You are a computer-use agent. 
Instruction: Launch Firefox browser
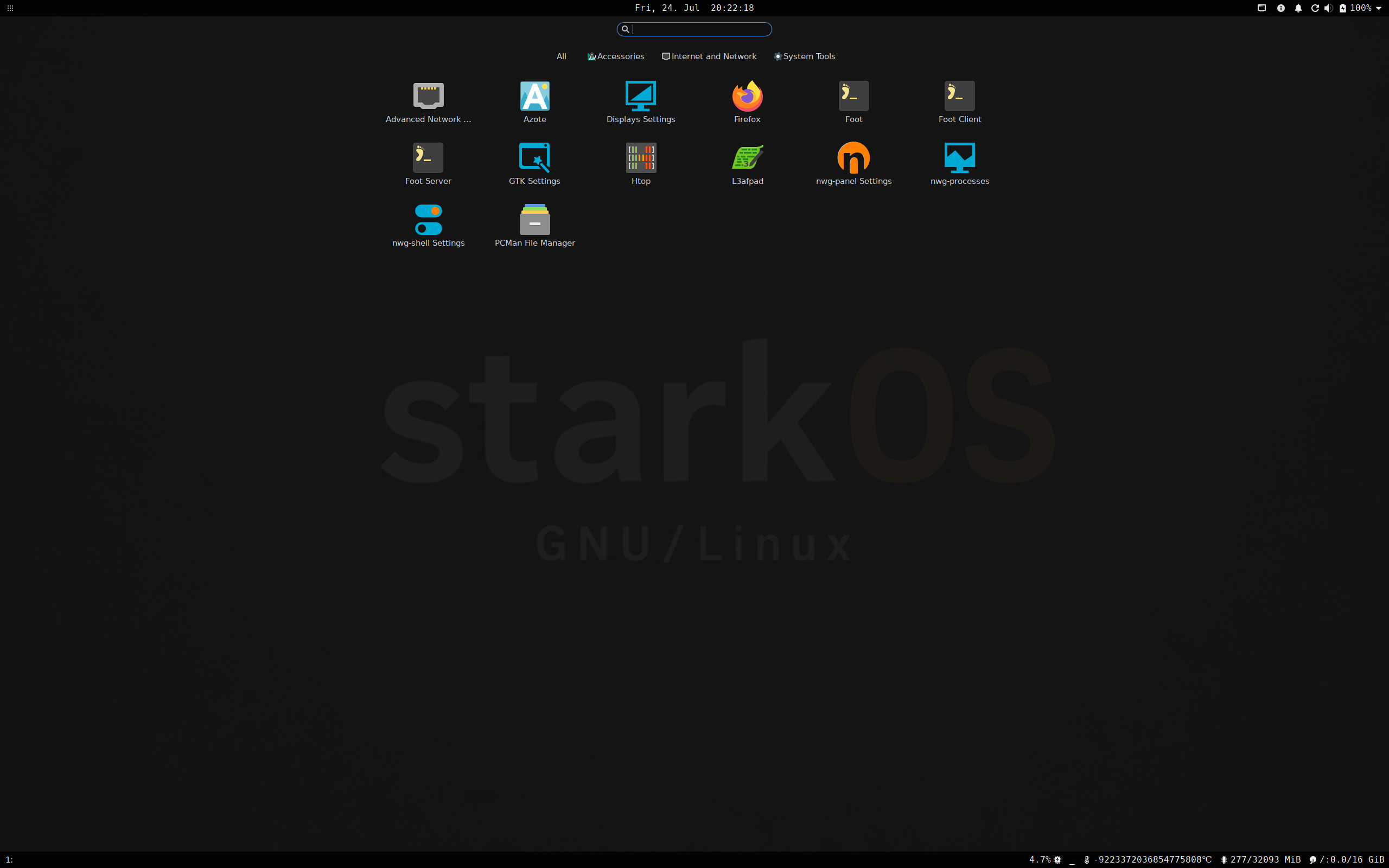(x=747, y=102)
